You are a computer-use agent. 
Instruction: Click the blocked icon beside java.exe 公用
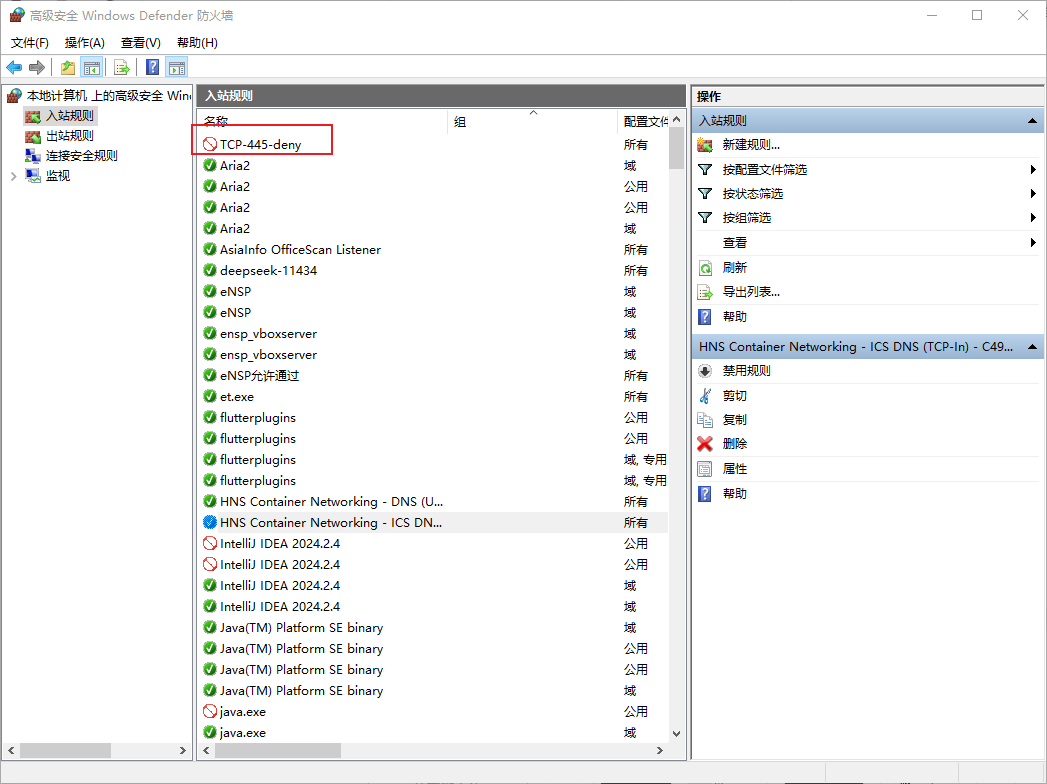pos(210,711)
